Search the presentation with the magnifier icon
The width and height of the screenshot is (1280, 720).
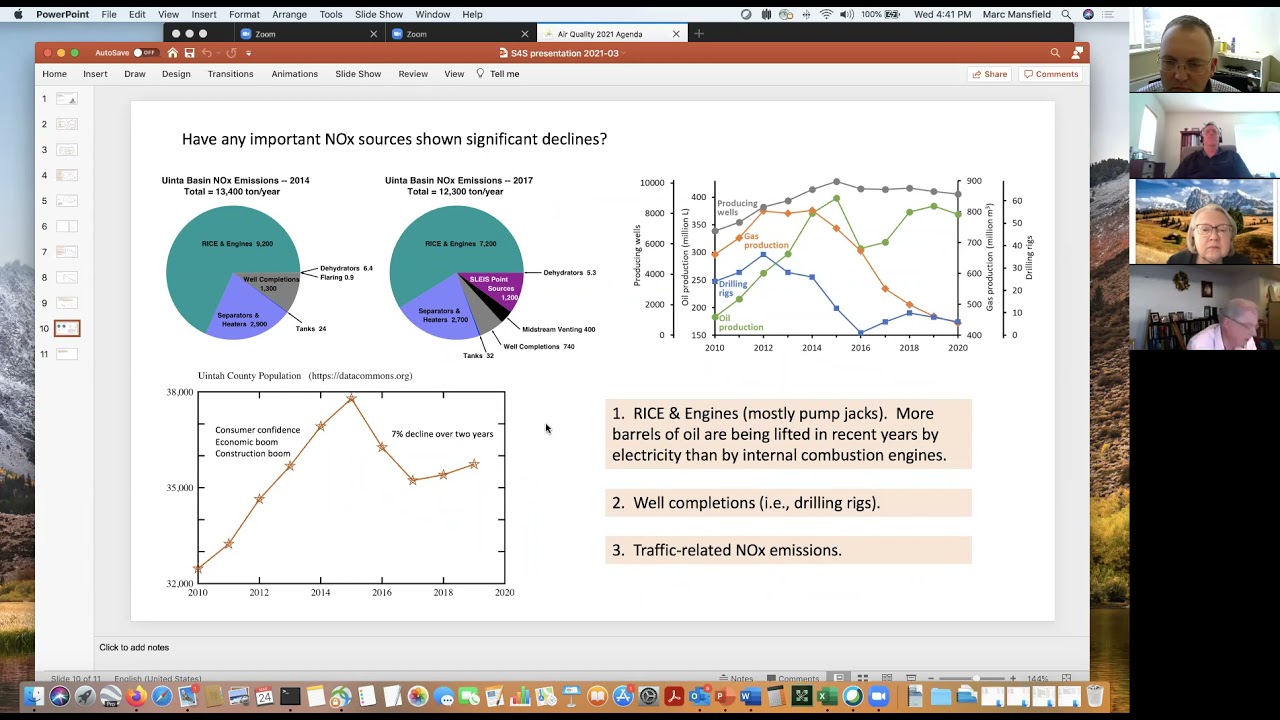[x=1055, y=53]
